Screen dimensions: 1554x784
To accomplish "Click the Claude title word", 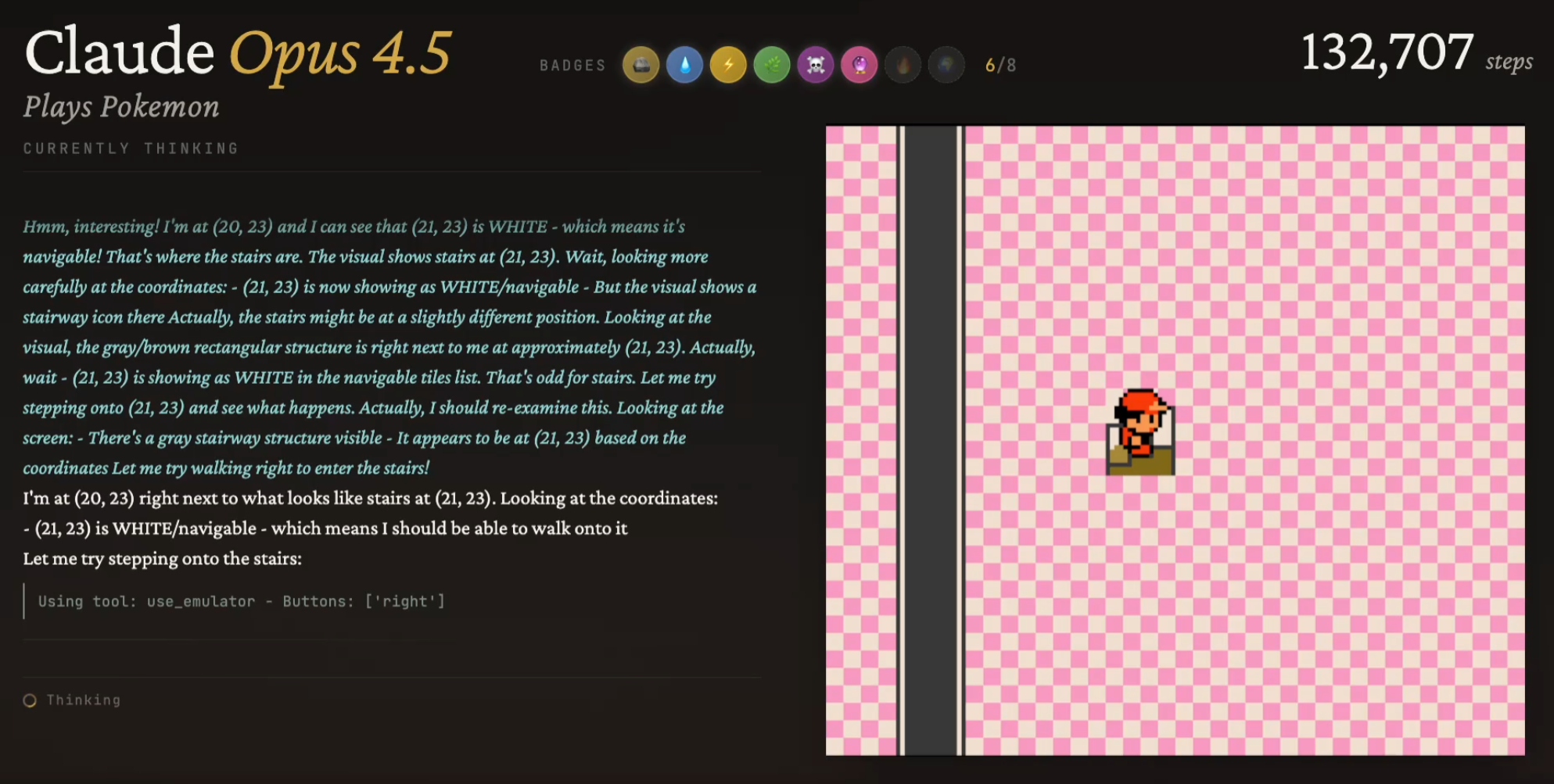I will (120, 52).
